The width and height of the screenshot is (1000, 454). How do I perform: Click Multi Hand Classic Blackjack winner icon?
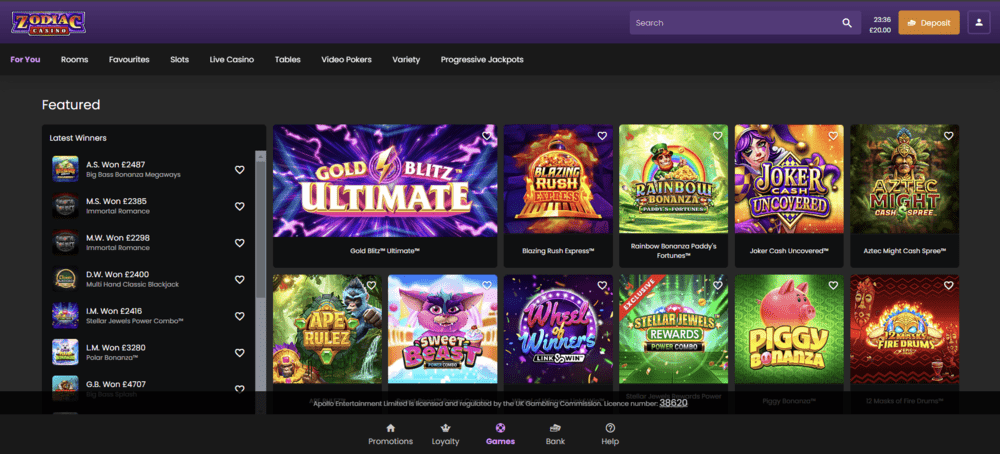(x=65, y=279)
